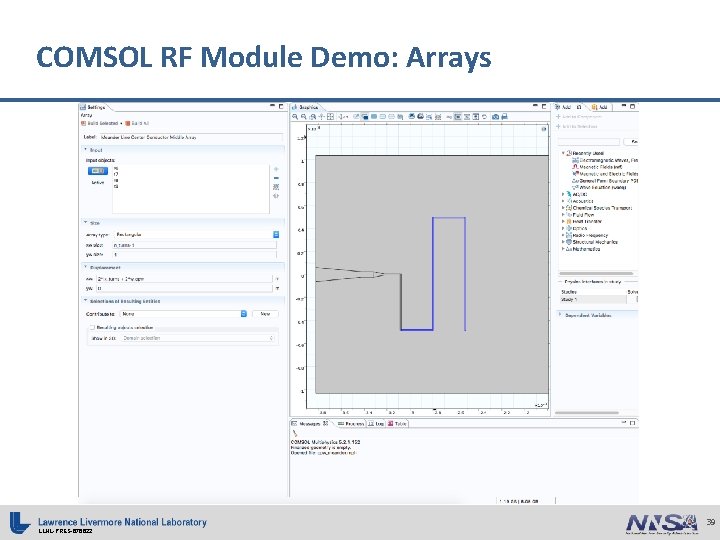
Task: Click the camera Image Snapshot icon
Action: click(x=495, y=117)
